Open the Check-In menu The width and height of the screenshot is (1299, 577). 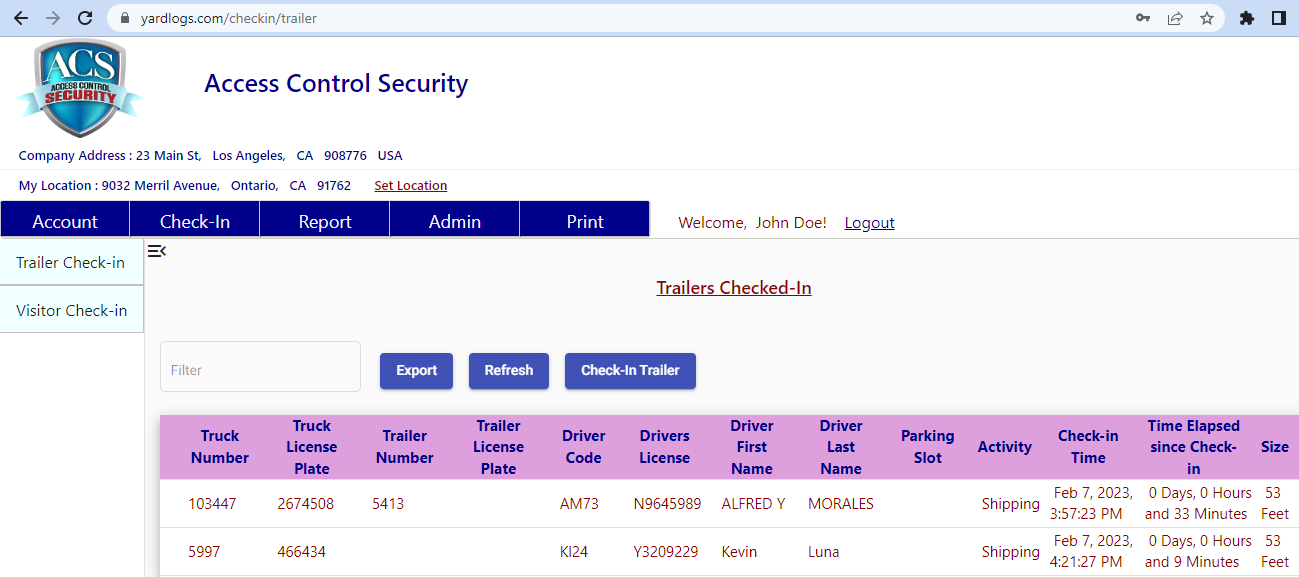[x=195, y=221]
